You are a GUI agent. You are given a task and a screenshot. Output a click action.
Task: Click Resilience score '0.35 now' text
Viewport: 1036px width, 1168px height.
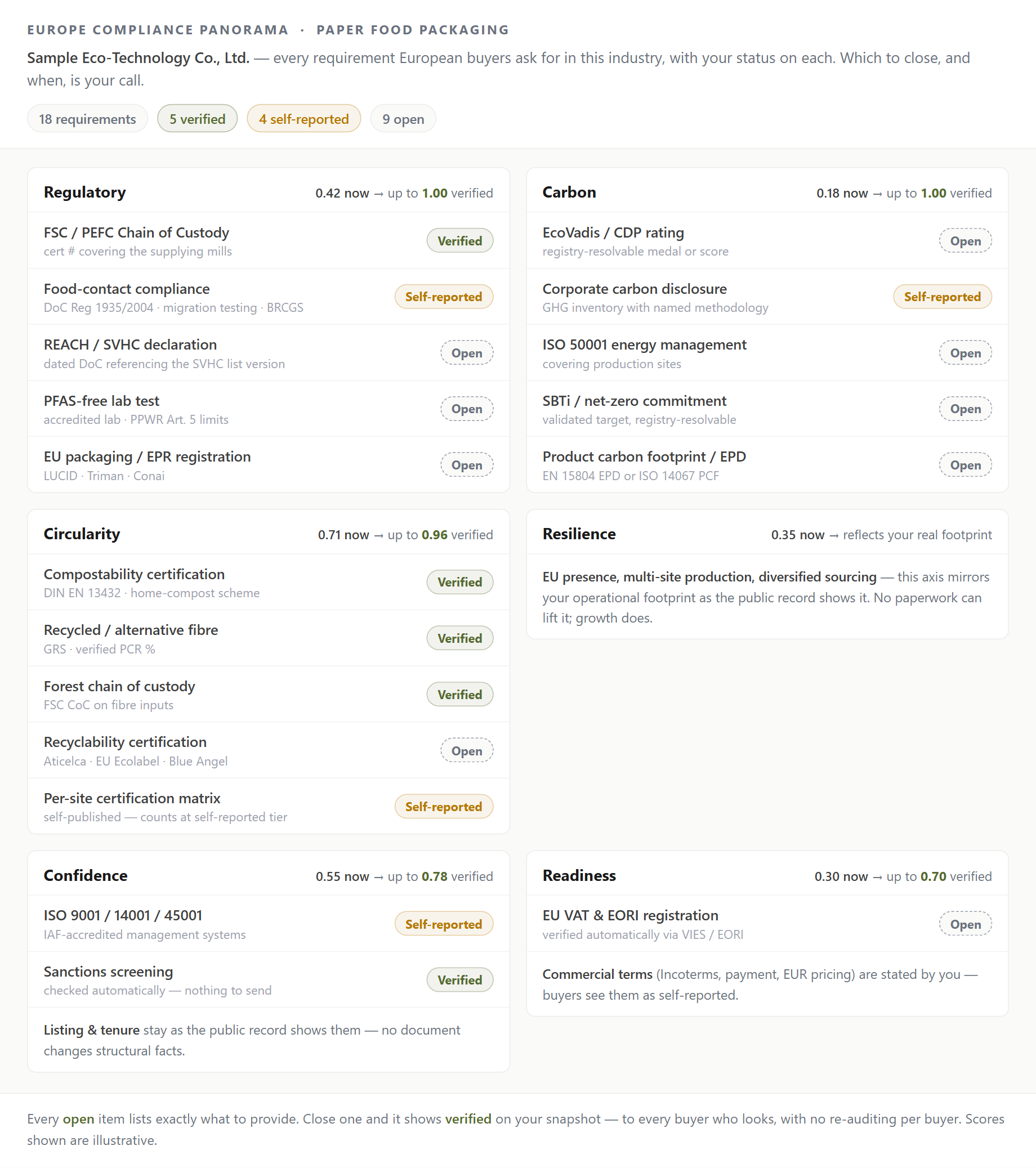[798, 535]
